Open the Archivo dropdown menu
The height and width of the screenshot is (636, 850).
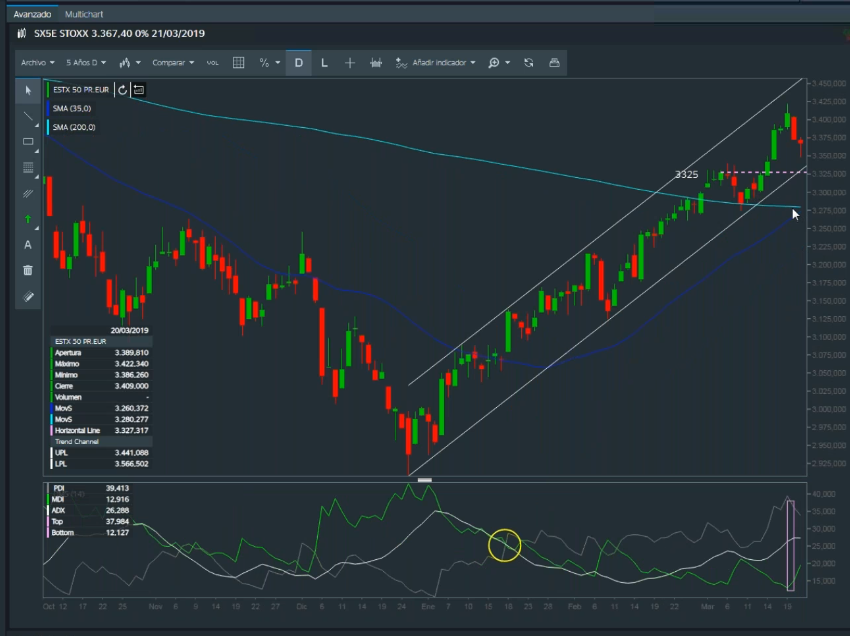click(38, 62)
